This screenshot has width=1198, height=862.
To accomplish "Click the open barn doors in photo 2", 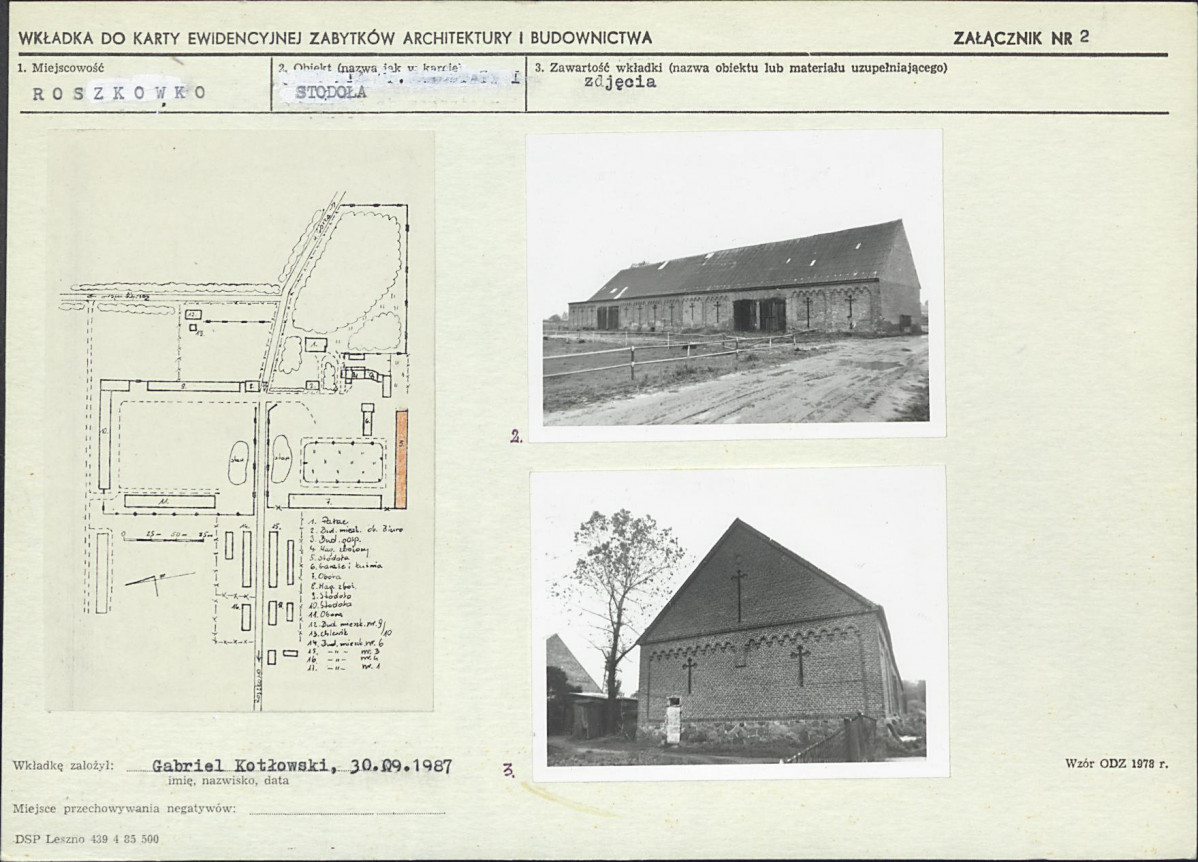I will pos(758,315).
